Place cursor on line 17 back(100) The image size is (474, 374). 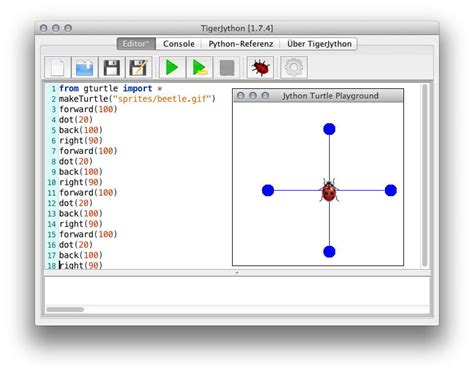(81, 255)
